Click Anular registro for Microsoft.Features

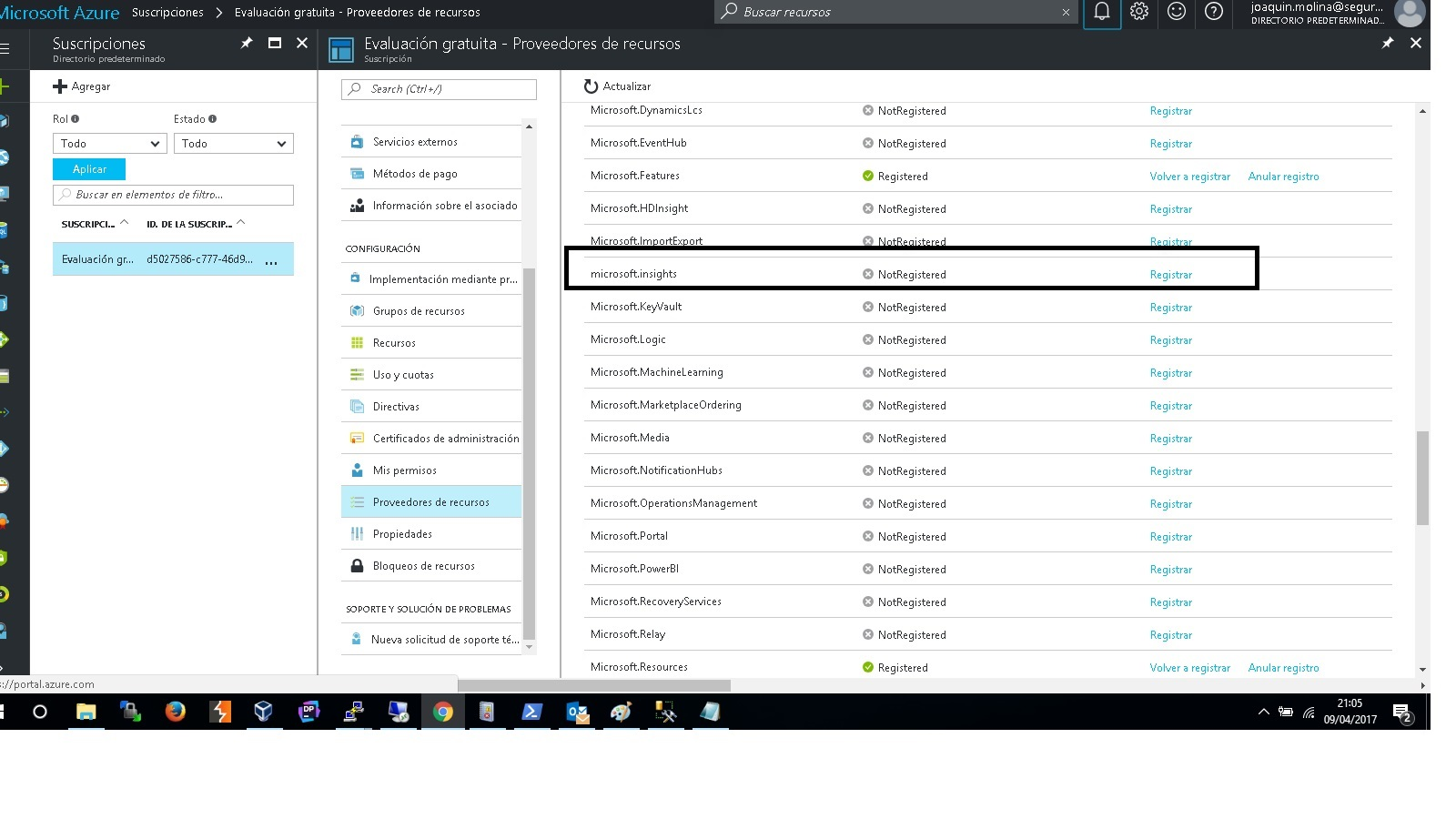(x=1283, y=177)
